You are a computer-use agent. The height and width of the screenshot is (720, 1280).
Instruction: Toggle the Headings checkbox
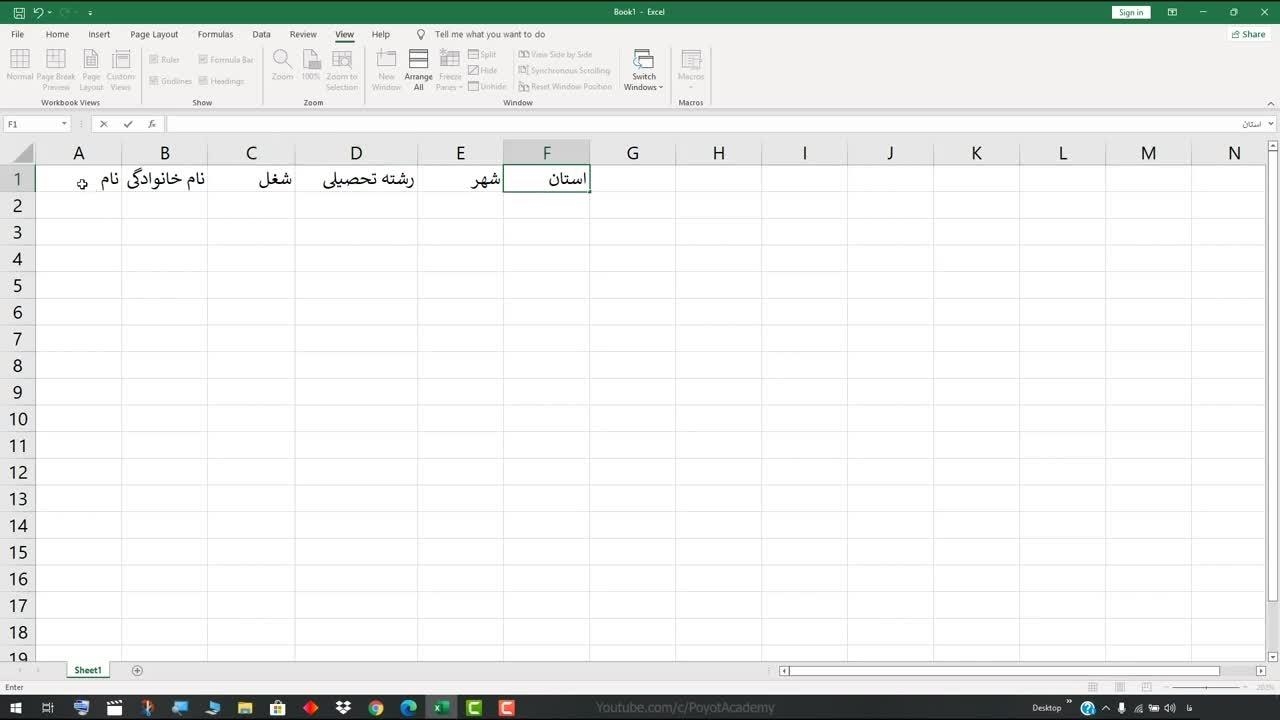[x=203, y=81]
